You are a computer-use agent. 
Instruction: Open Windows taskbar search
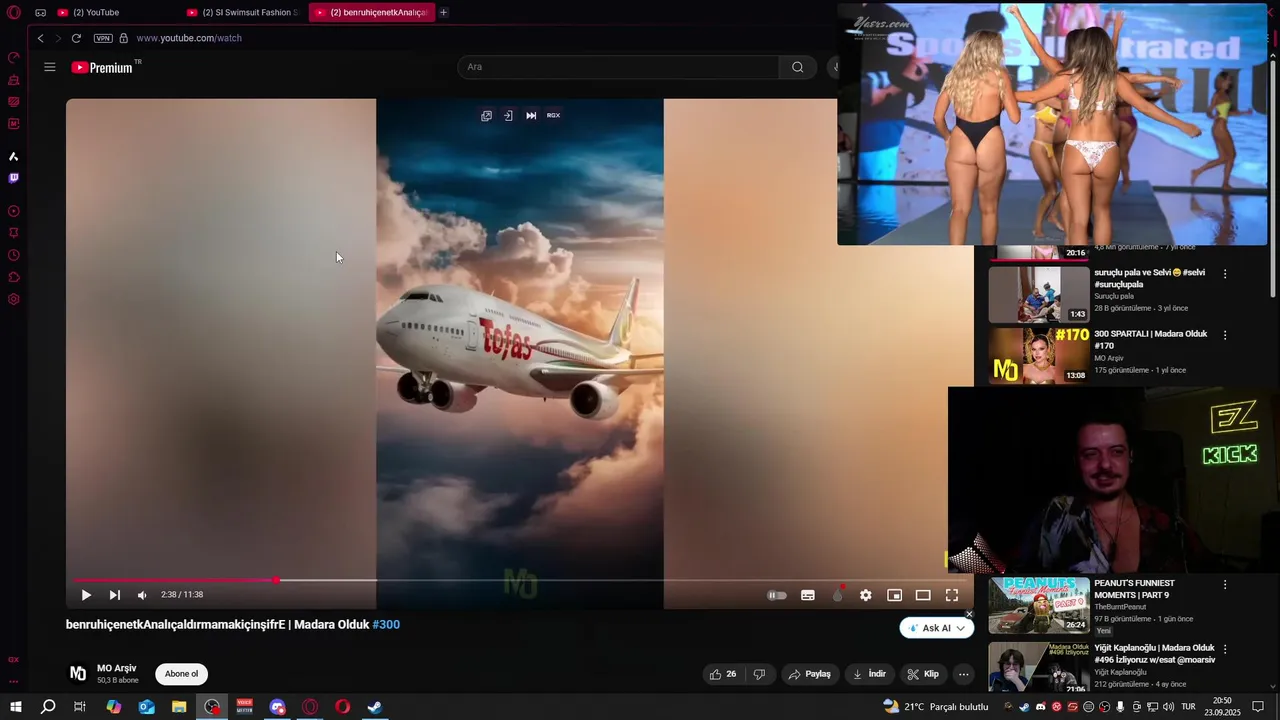pos(48,707)
